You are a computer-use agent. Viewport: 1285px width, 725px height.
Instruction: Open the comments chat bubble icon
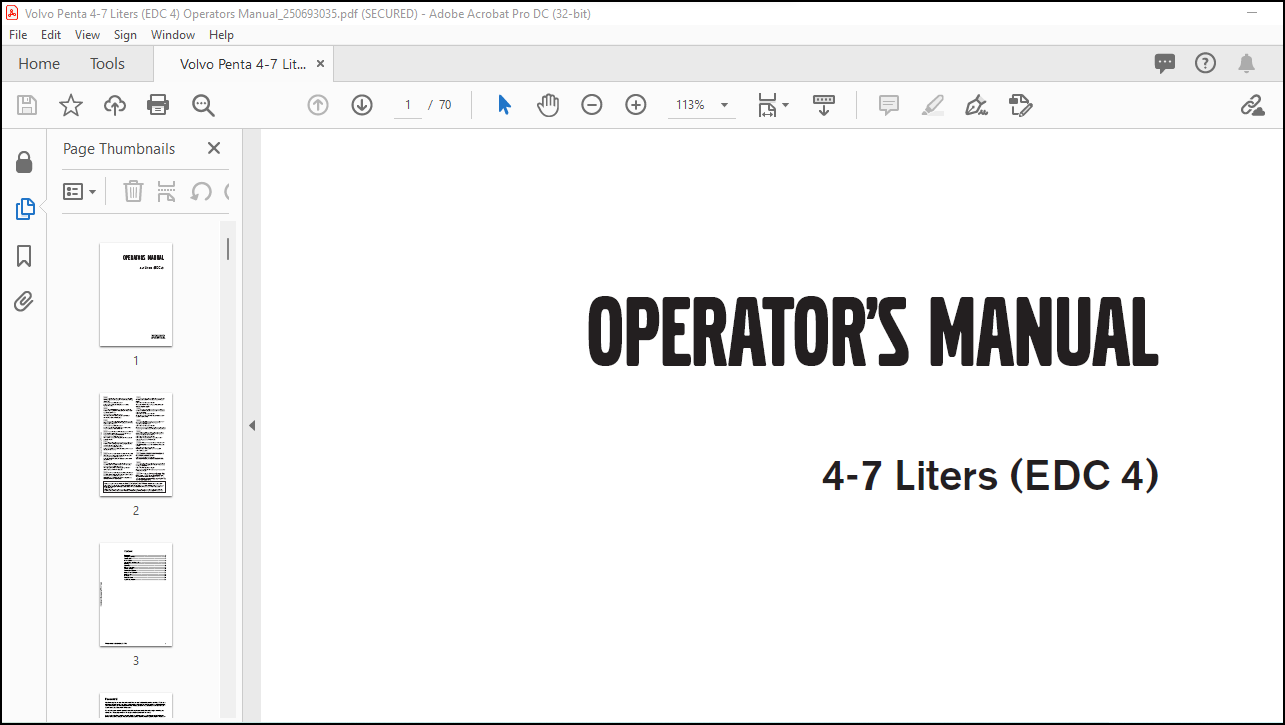click(x=1165, y=64)
